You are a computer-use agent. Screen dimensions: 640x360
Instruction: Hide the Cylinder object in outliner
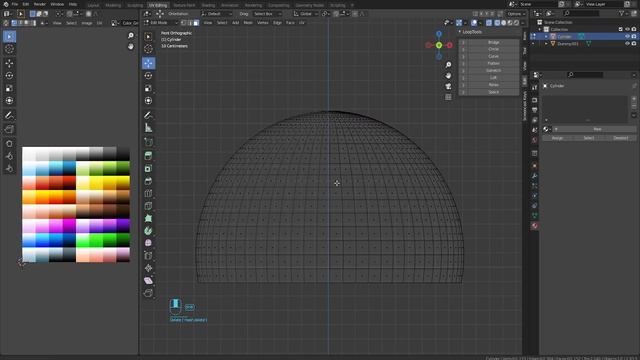(627, 36)
